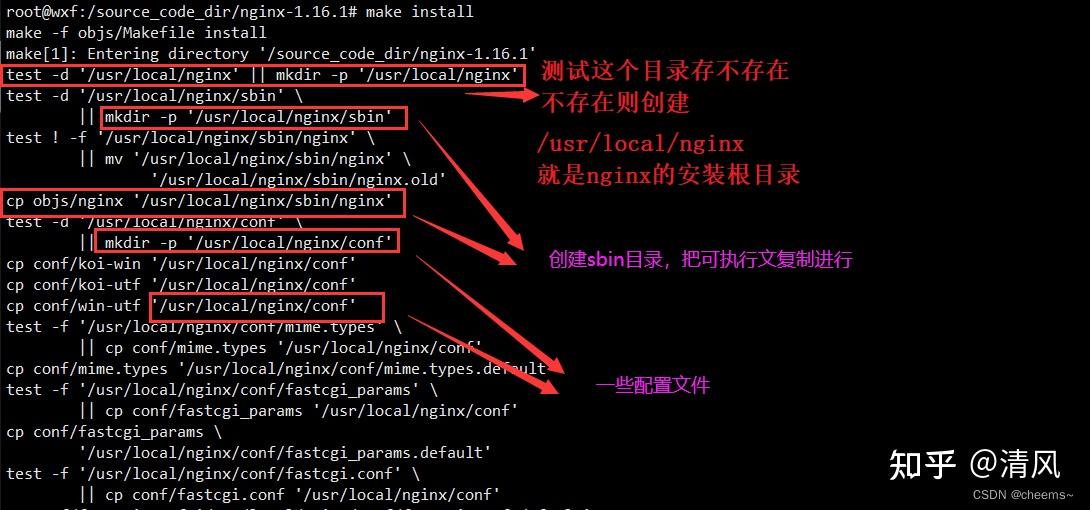Screen dimensions: 1090x510
Task: Click the 'CSDN @cheems~' watermark
Action: pyautogui.click(x=1025, y=495)
